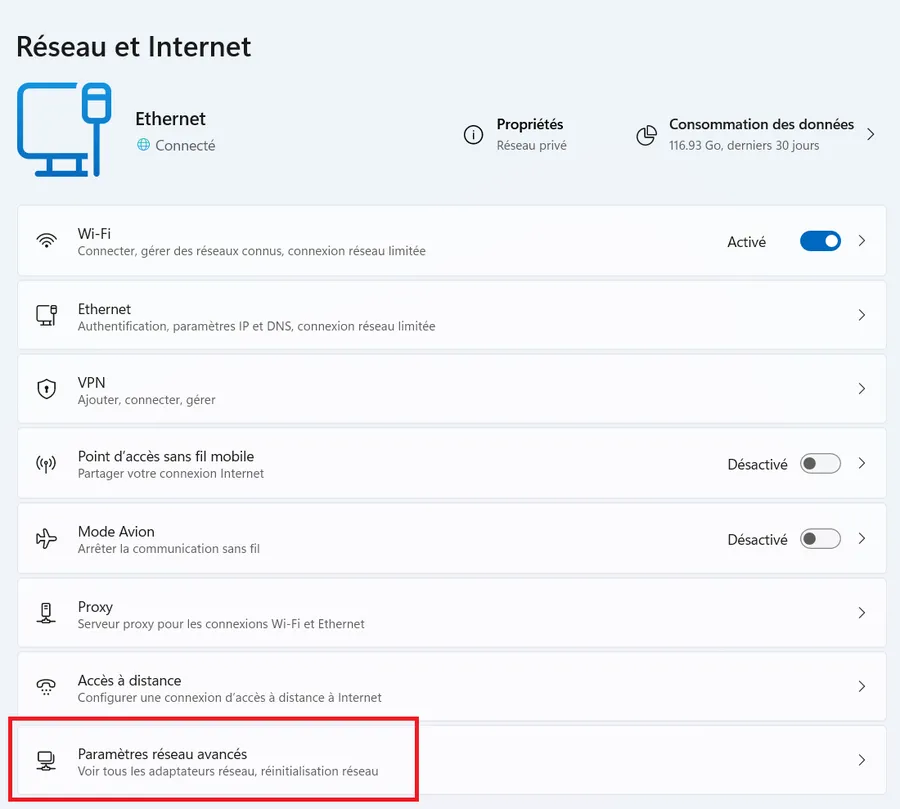
Task: Click the dial-up phone icon
Action: 46,686
